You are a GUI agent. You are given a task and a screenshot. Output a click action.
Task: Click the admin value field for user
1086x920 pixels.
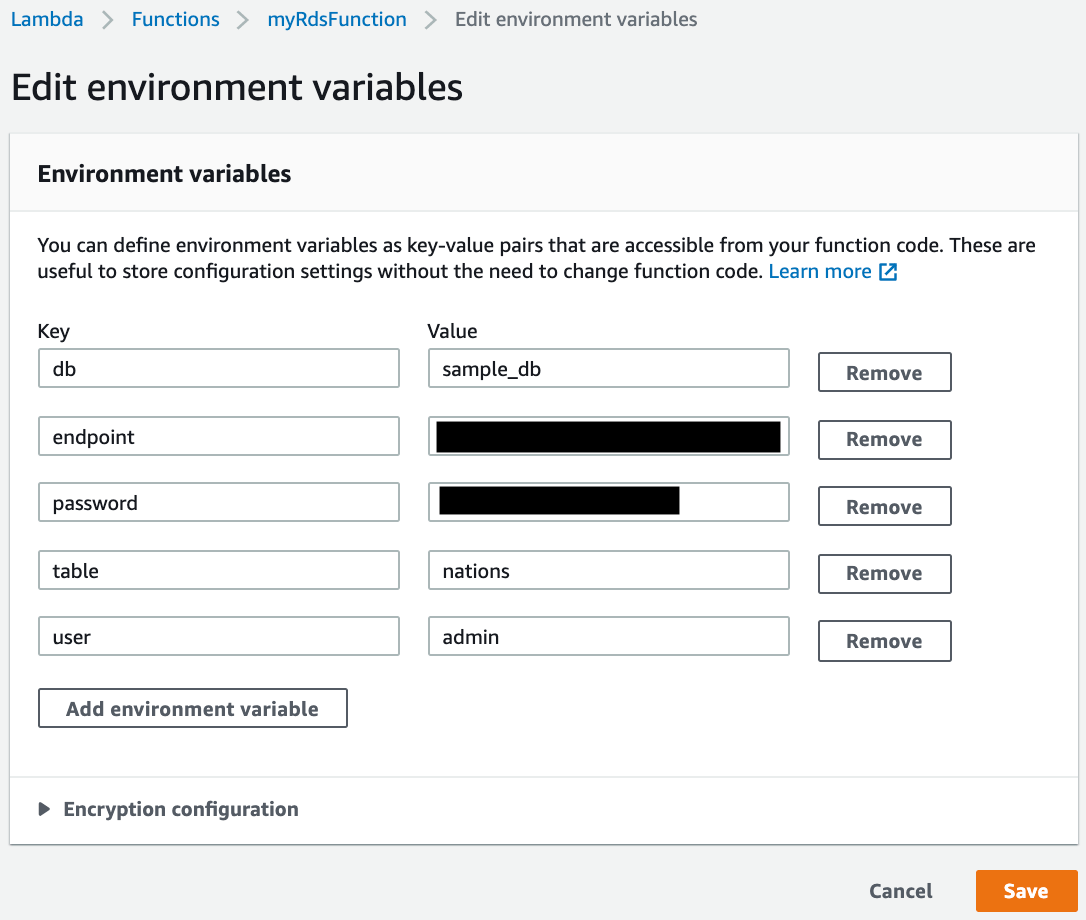tap(608, 636)
